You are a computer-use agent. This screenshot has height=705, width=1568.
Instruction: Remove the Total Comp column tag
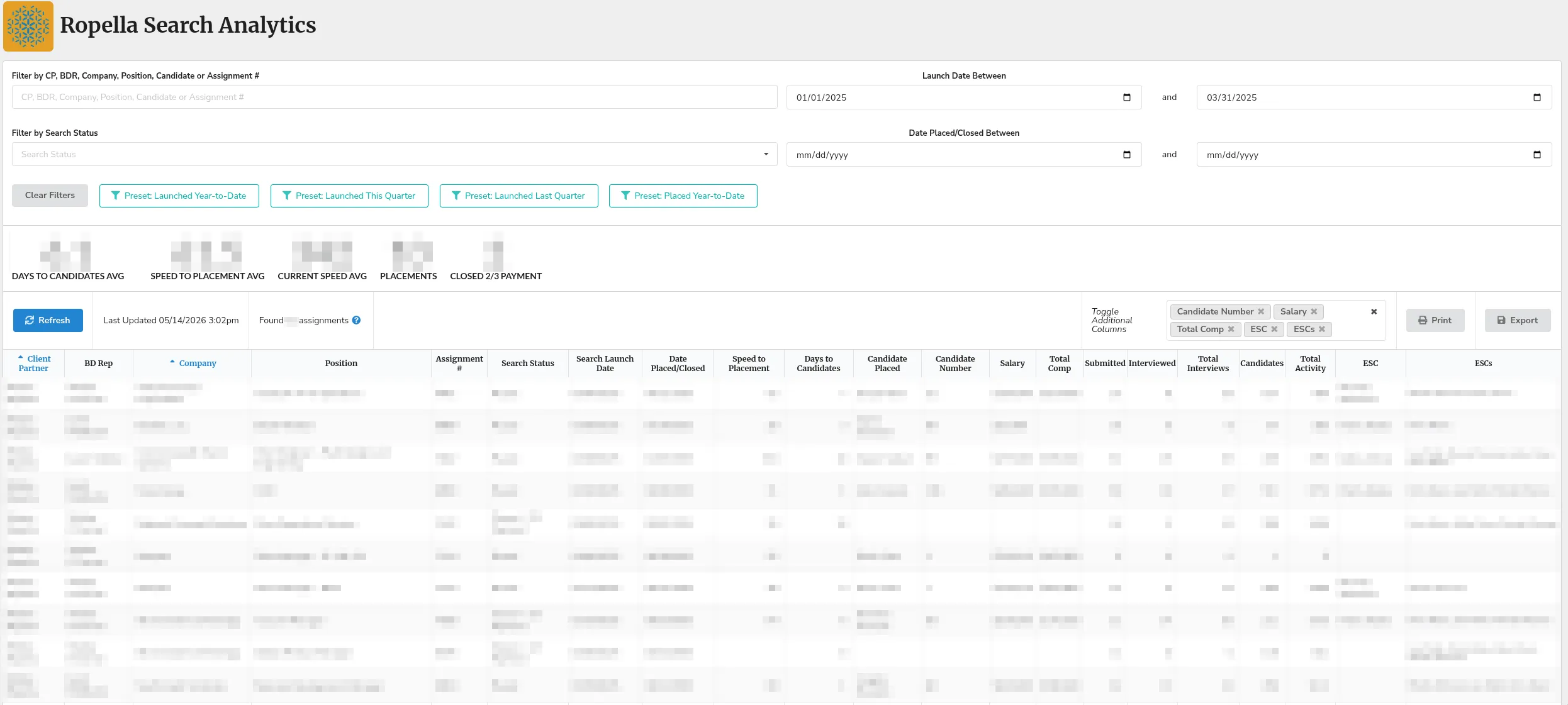(1231, 329)
